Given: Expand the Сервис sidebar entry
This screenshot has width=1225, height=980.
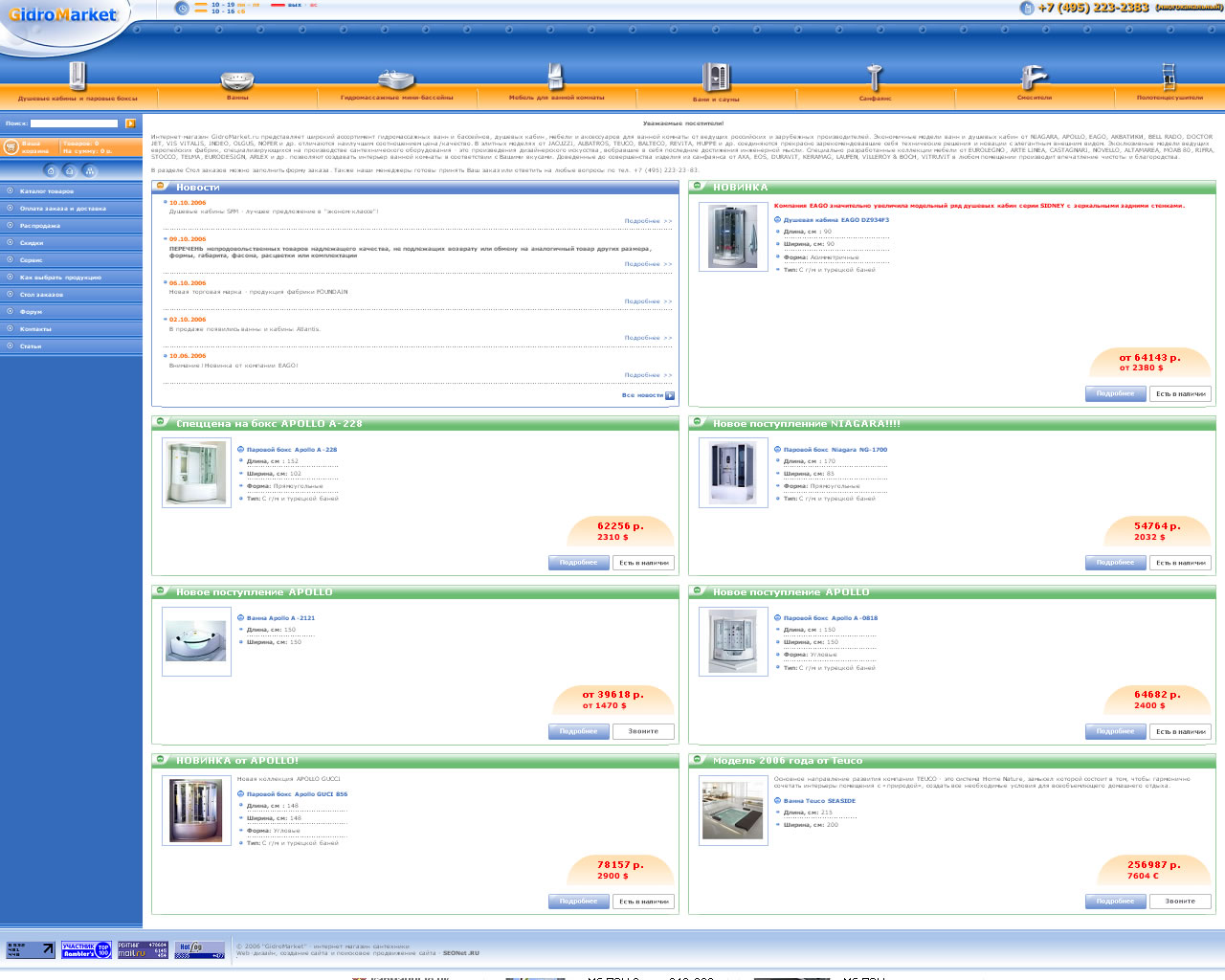Looking at the screenshot, I should tap(31, 260).
